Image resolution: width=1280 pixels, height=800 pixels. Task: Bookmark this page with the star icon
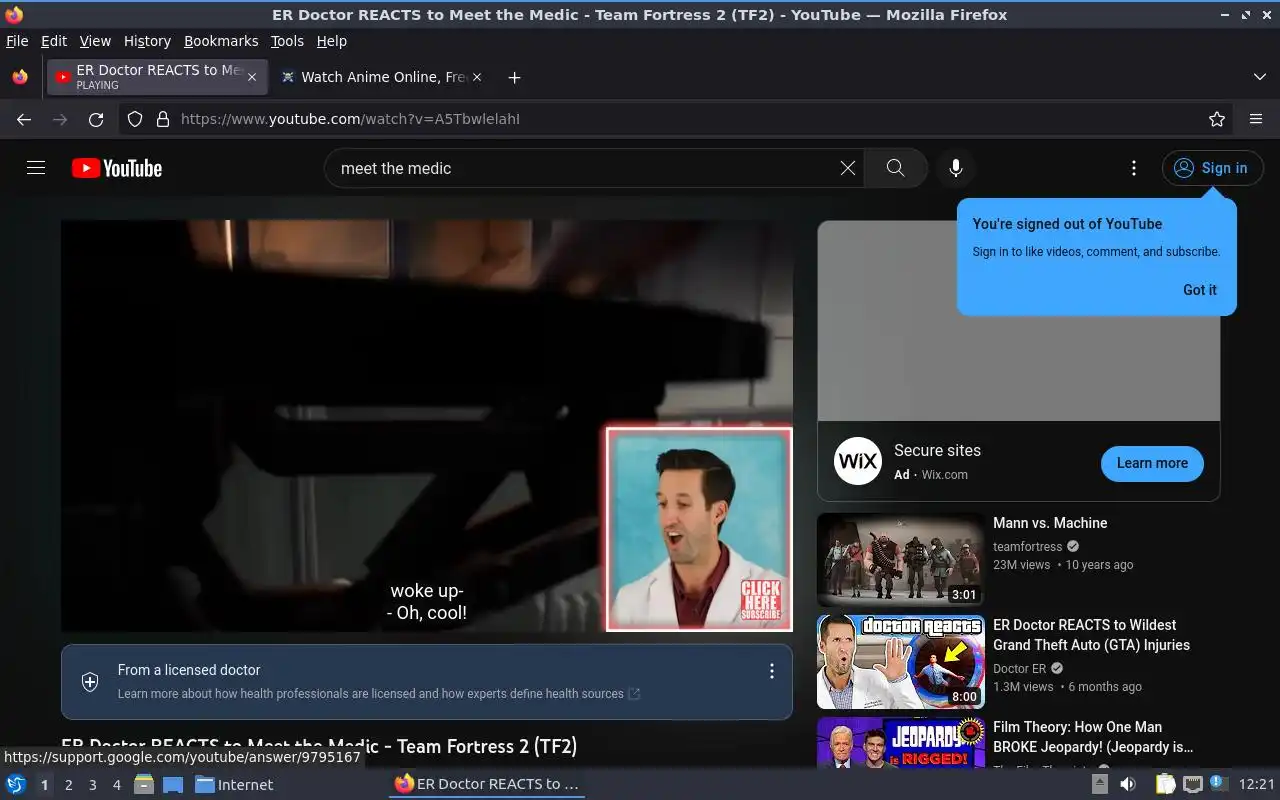tap(1217, 119)
